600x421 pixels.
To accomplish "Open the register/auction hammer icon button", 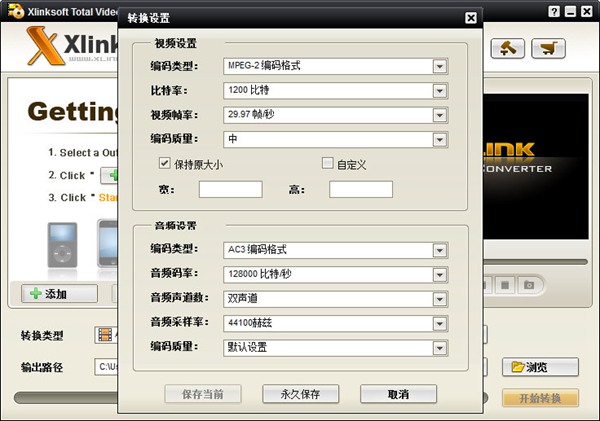I will [507, 48].
